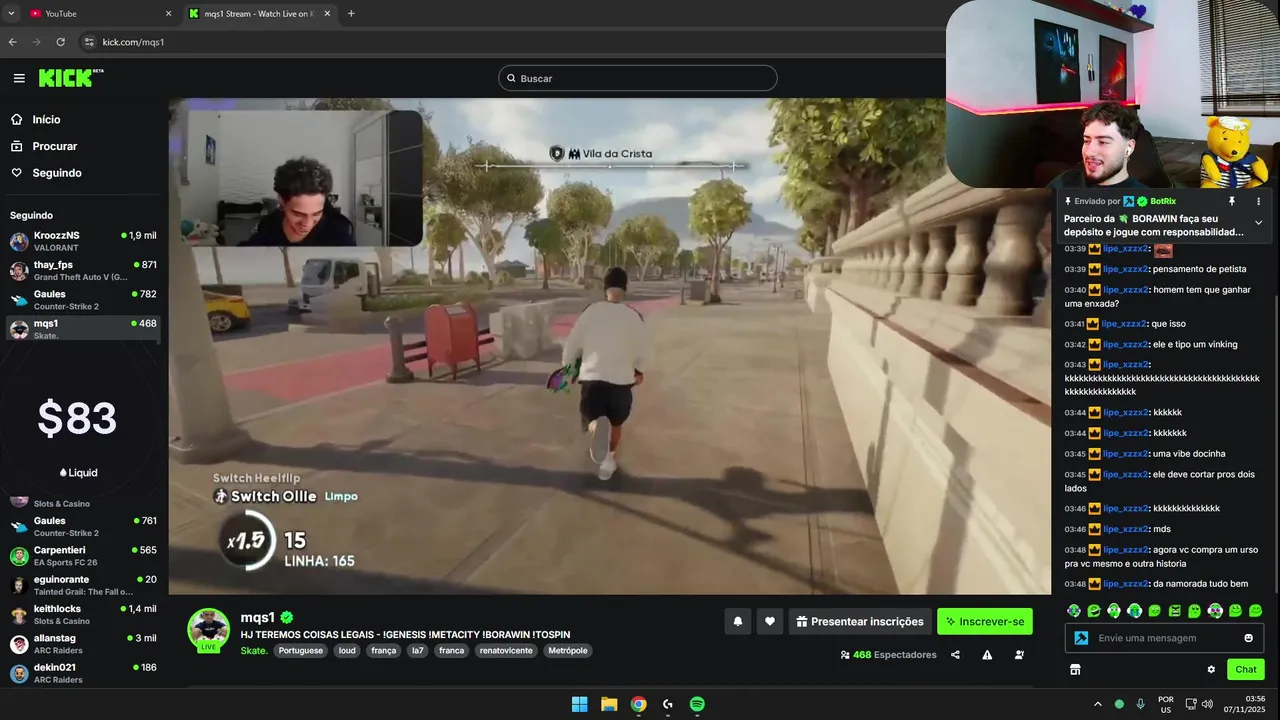1280x720 pixels.
Task: Select the loud tag
Action: pyautogui.click(x=347, y=650)
